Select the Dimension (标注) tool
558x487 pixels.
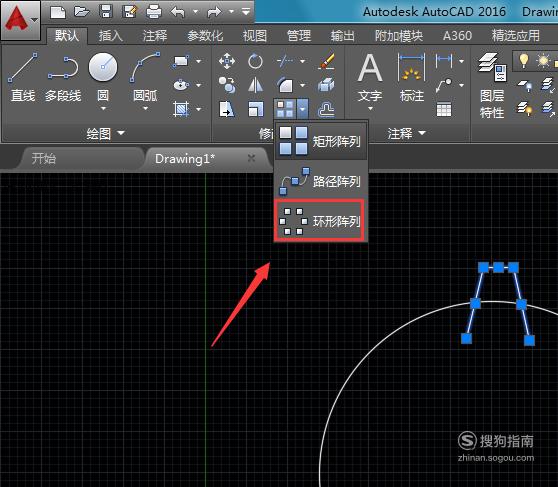(412, 78)
